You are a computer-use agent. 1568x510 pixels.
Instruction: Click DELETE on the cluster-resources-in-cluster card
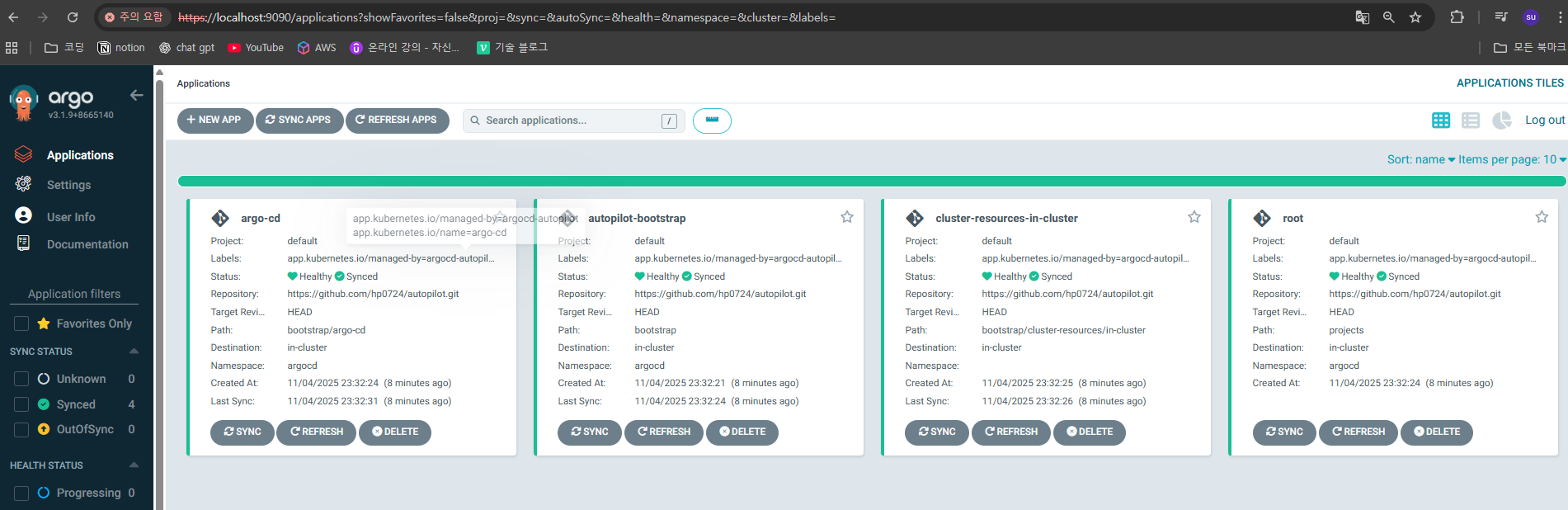[1089, 432]
